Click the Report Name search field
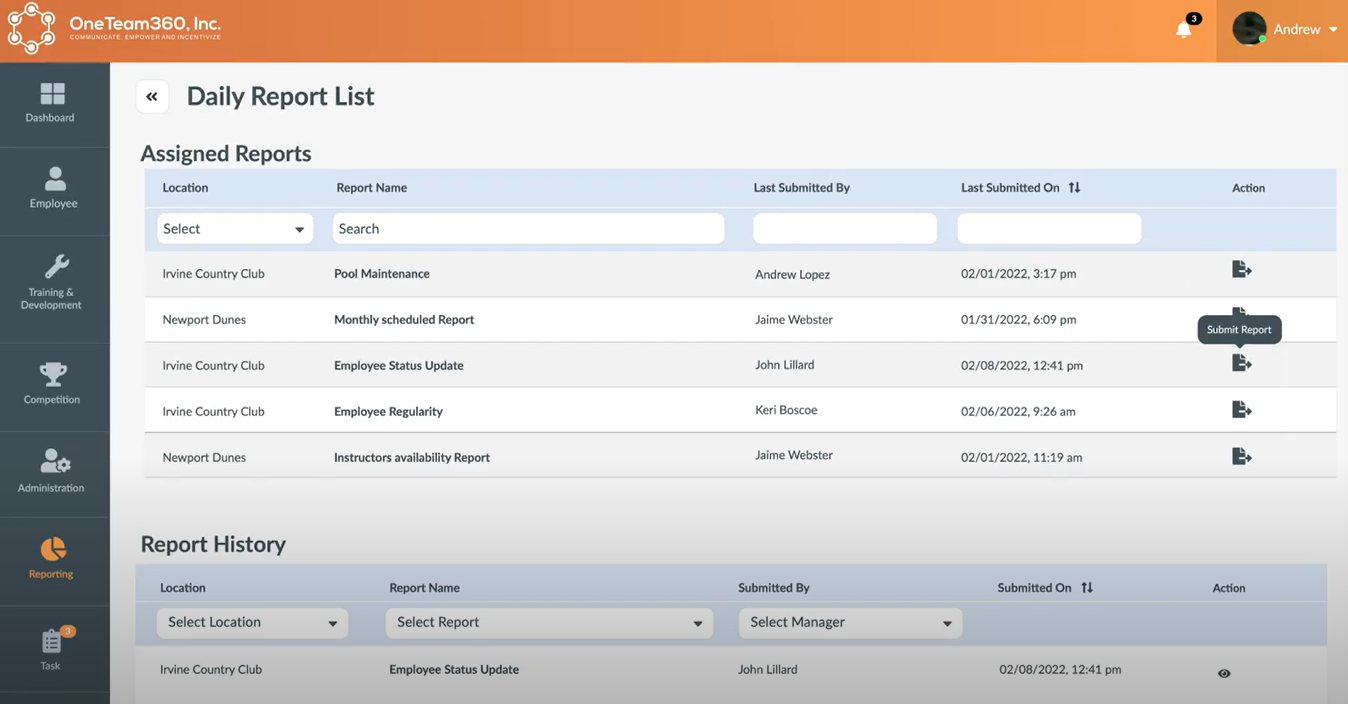Image resolution: width=1348 pixels, height=704 pixels. click(x=527, y=228)
